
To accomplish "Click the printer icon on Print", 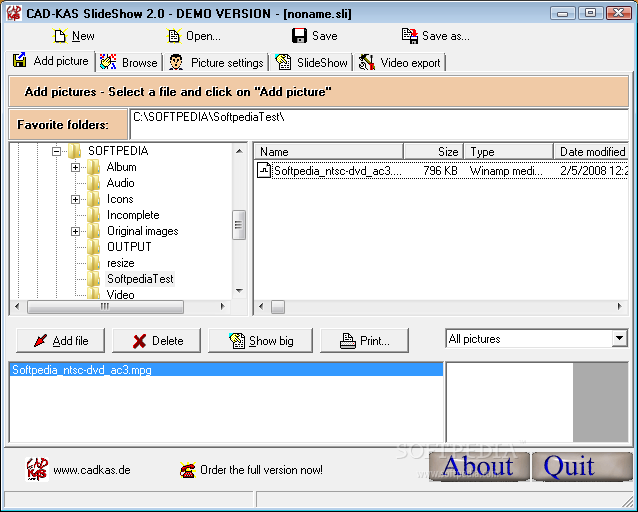I will pos(347,341).
